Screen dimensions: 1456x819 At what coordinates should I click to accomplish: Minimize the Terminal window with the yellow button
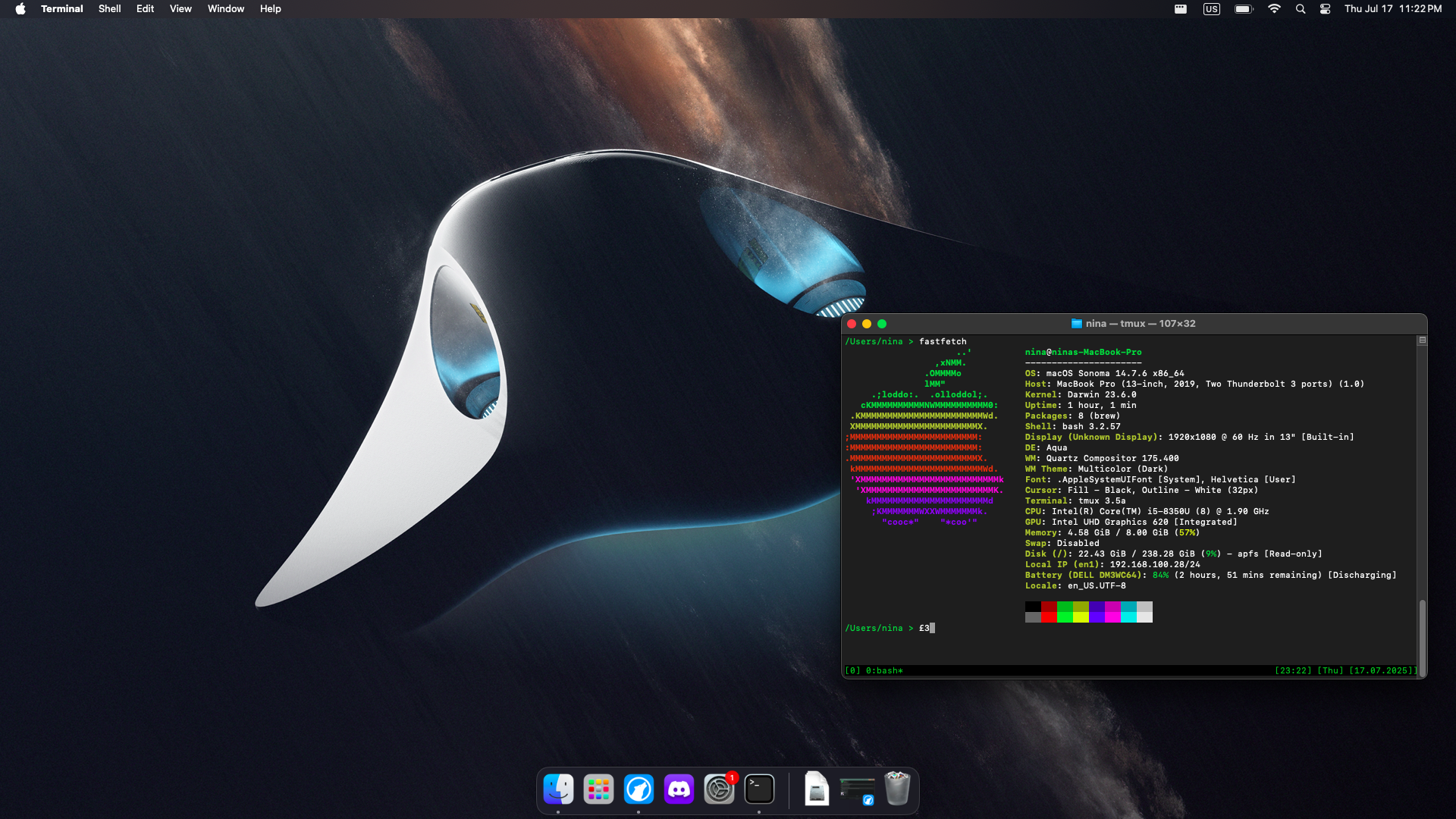[867, 324]
